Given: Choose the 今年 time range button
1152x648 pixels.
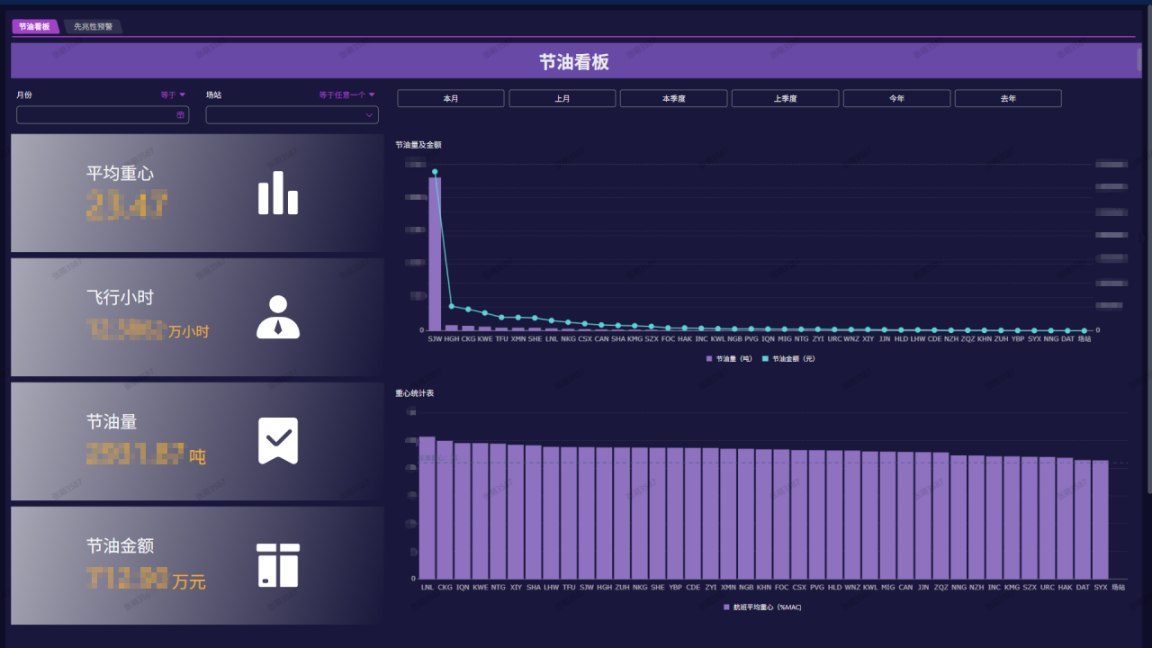Looking at the screenshot, I should [x=896, y=98].
